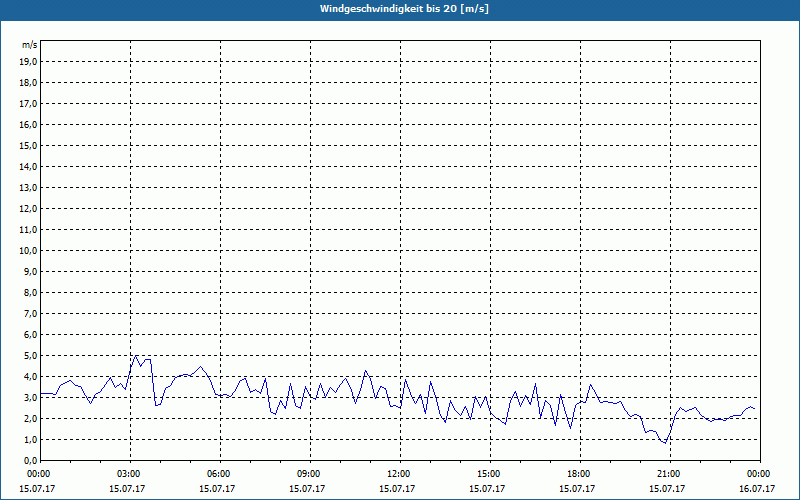Select the 'm/s' unit label on the axis
The width and height of the screenshot is (800, 500).
click(30, 45)
